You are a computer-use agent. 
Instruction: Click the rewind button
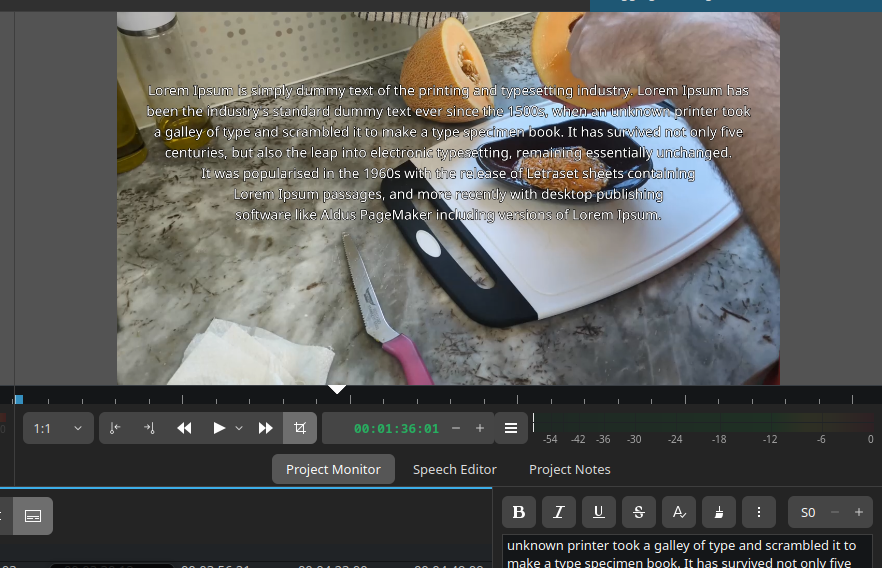184,428
